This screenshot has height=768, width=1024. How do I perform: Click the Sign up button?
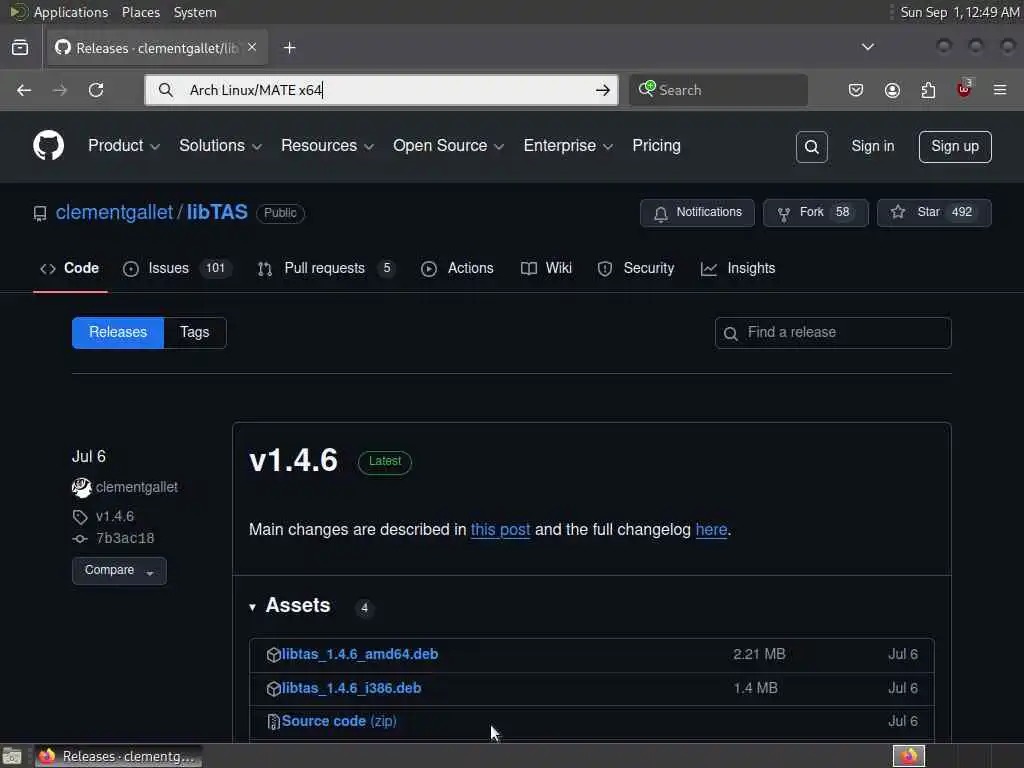pos(955,147)
